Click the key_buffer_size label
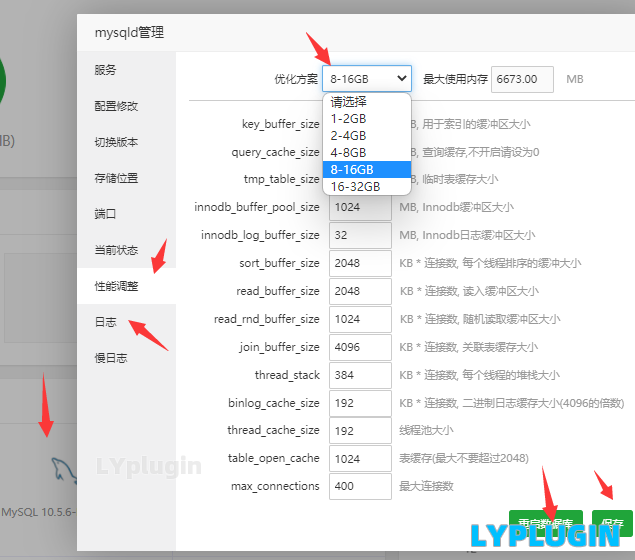Viewport: 635px width, 560px height. (281, 124)
